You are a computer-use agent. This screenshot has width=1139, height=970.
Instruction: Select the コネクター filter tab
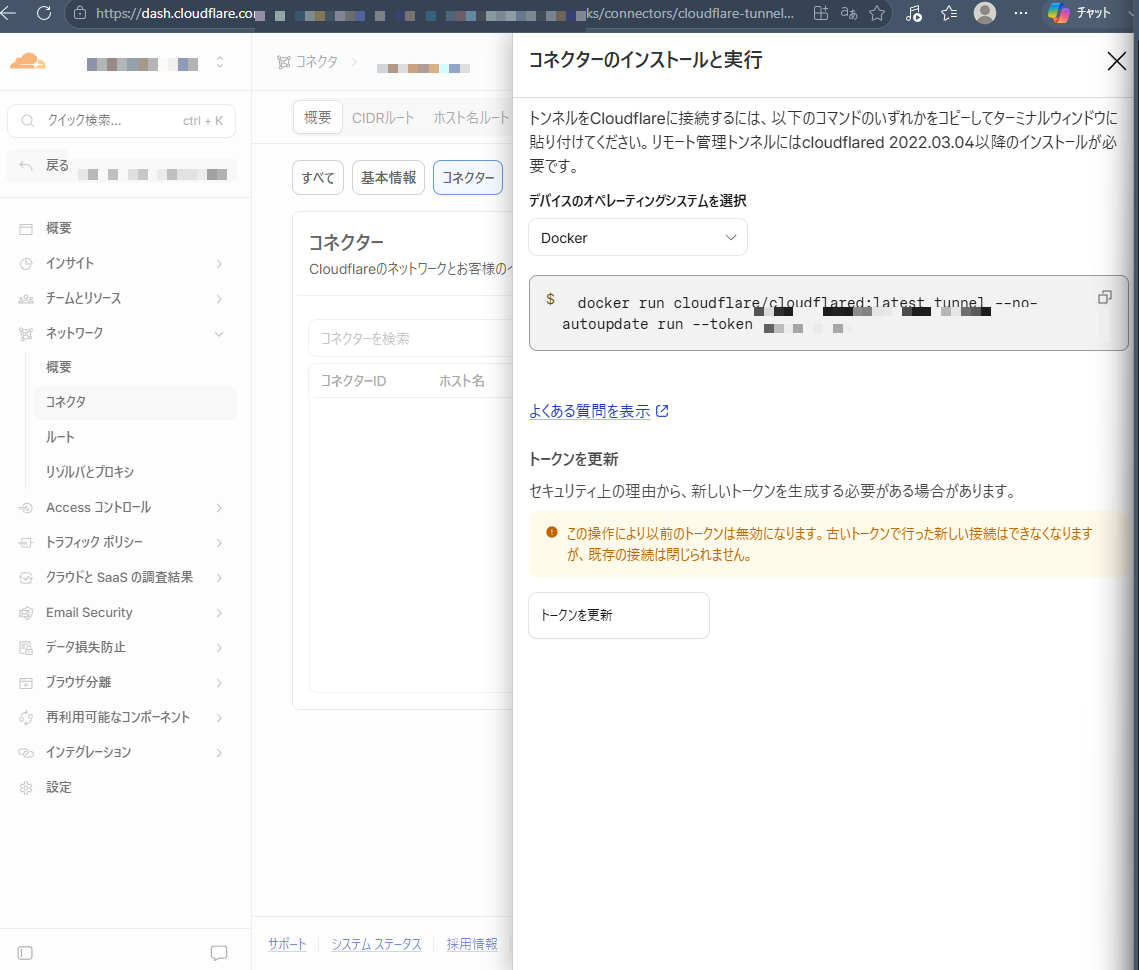point(468,178)
